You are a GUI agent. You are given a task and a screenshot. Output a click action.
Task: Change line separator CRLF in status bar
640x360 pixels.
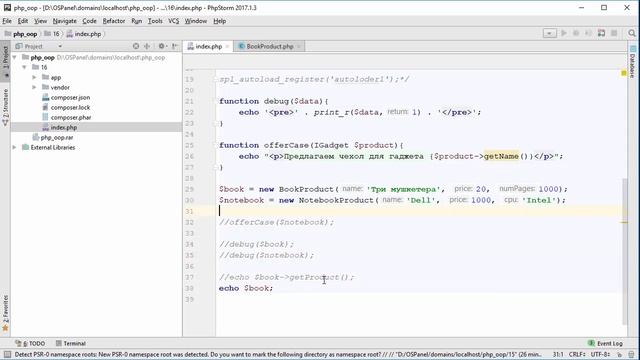pos(578,354)
